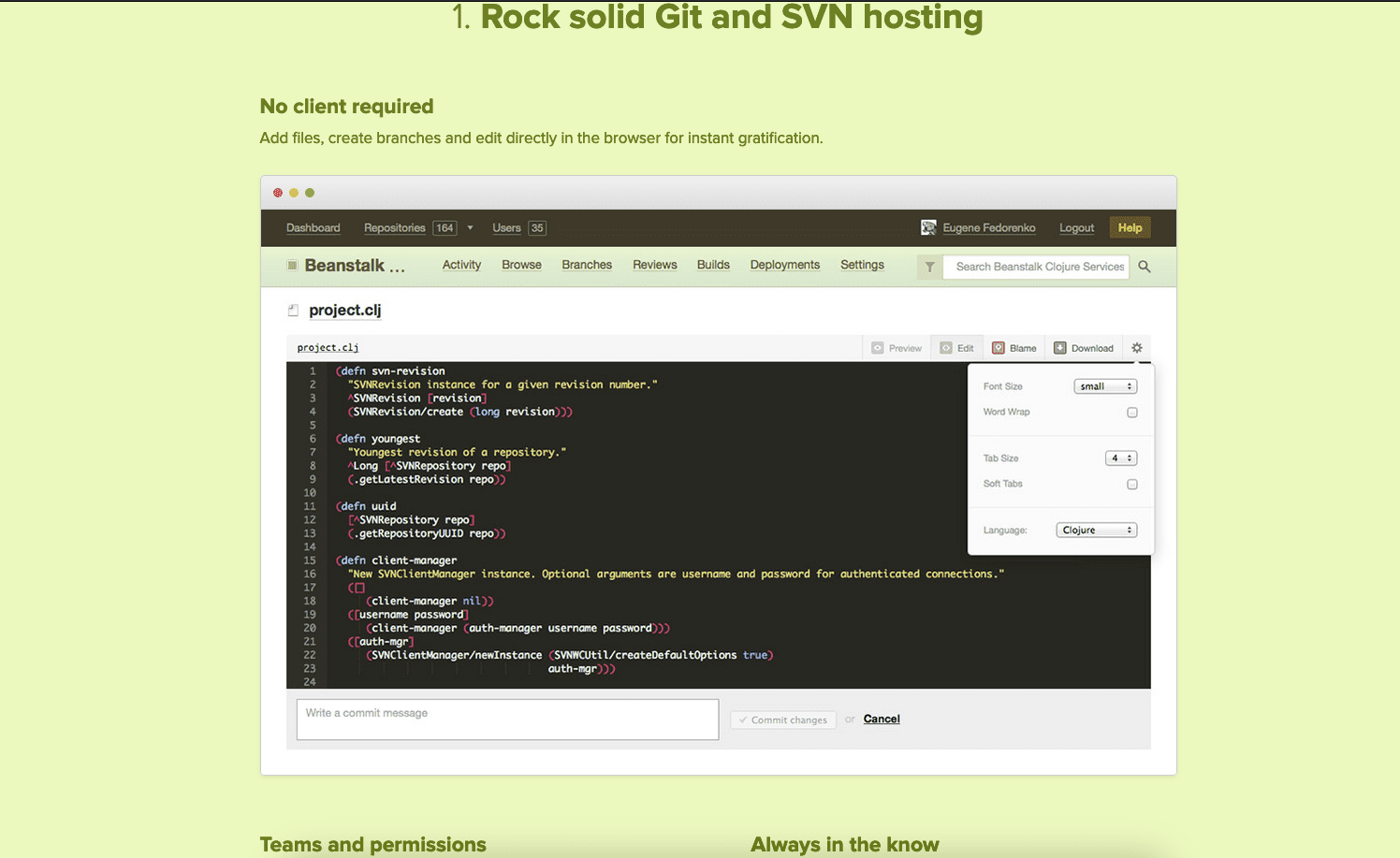Click the commit message input field
Screen dimensions: 1400x858
(506, 719)
